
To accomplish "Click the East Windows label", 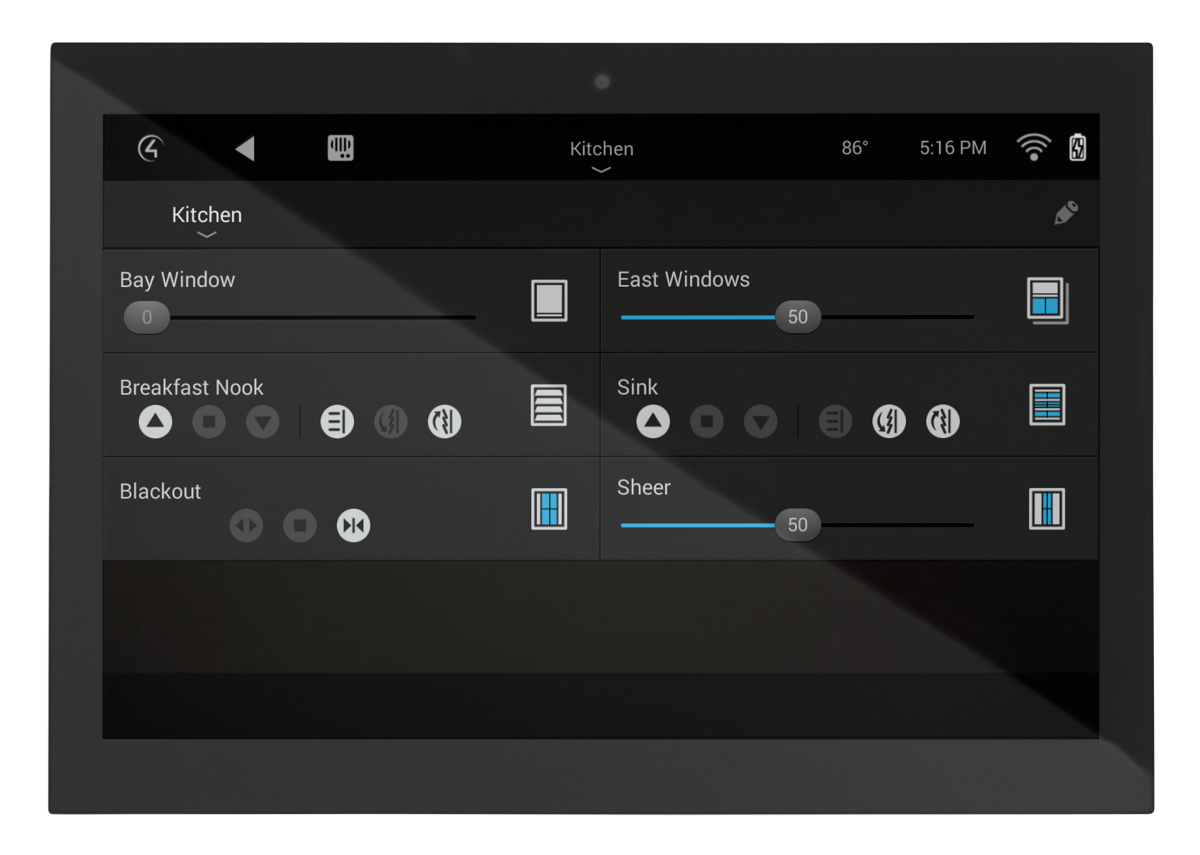I will click(683, 280).
